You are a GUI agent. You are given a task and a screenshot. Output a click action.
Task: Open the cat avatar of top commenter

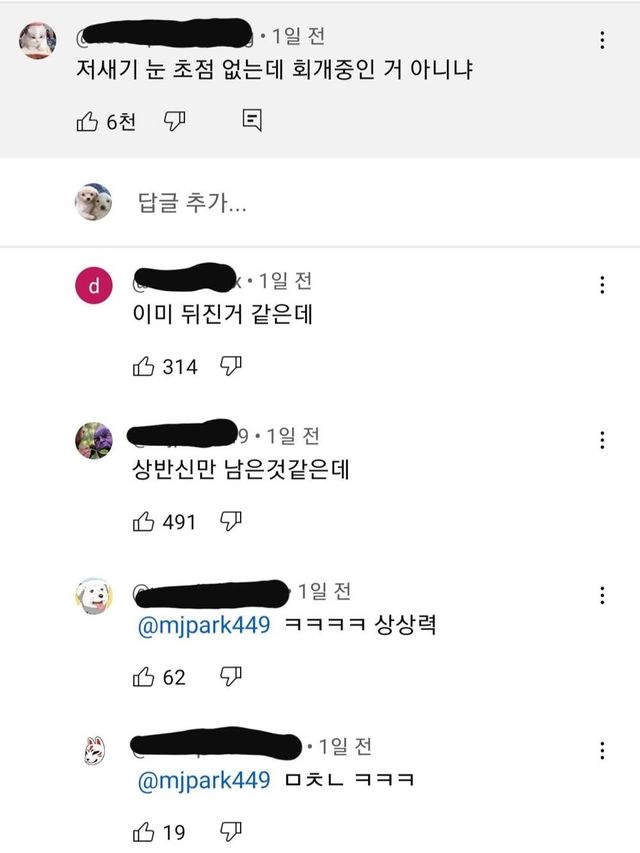coord(38,40)
